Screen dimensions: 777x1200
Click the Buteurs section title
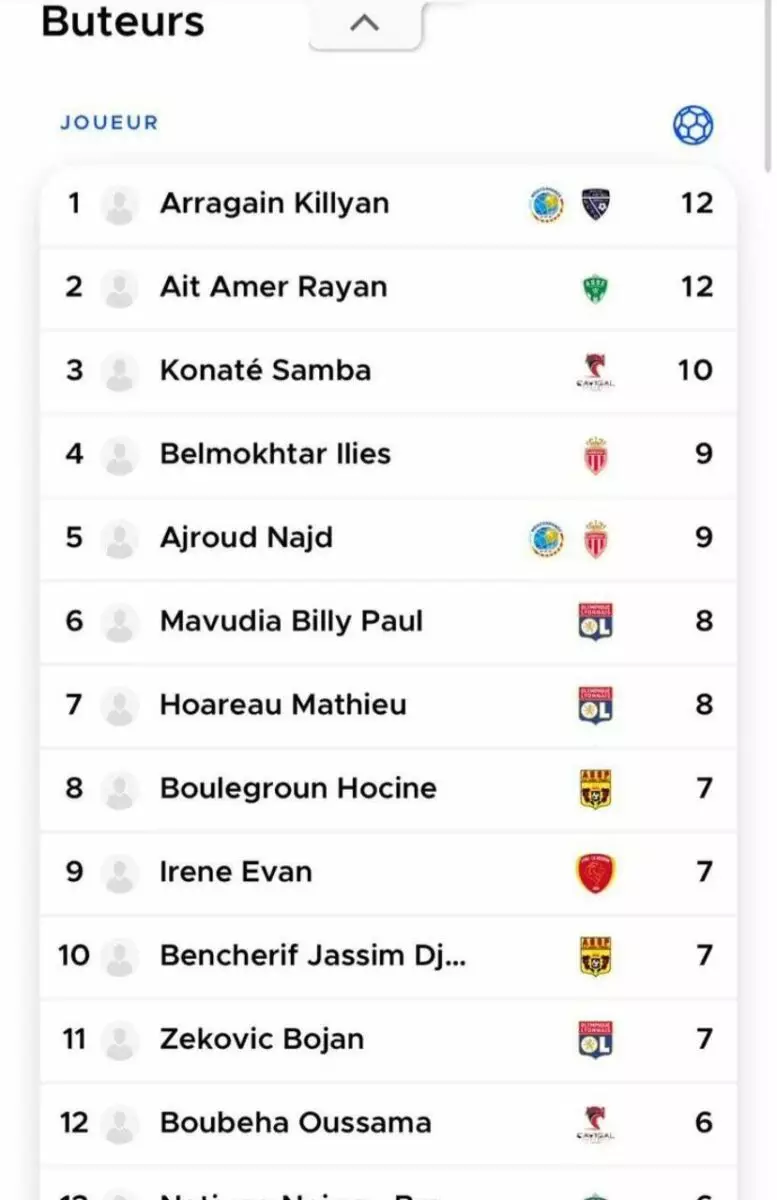click(x=123, y=22)
